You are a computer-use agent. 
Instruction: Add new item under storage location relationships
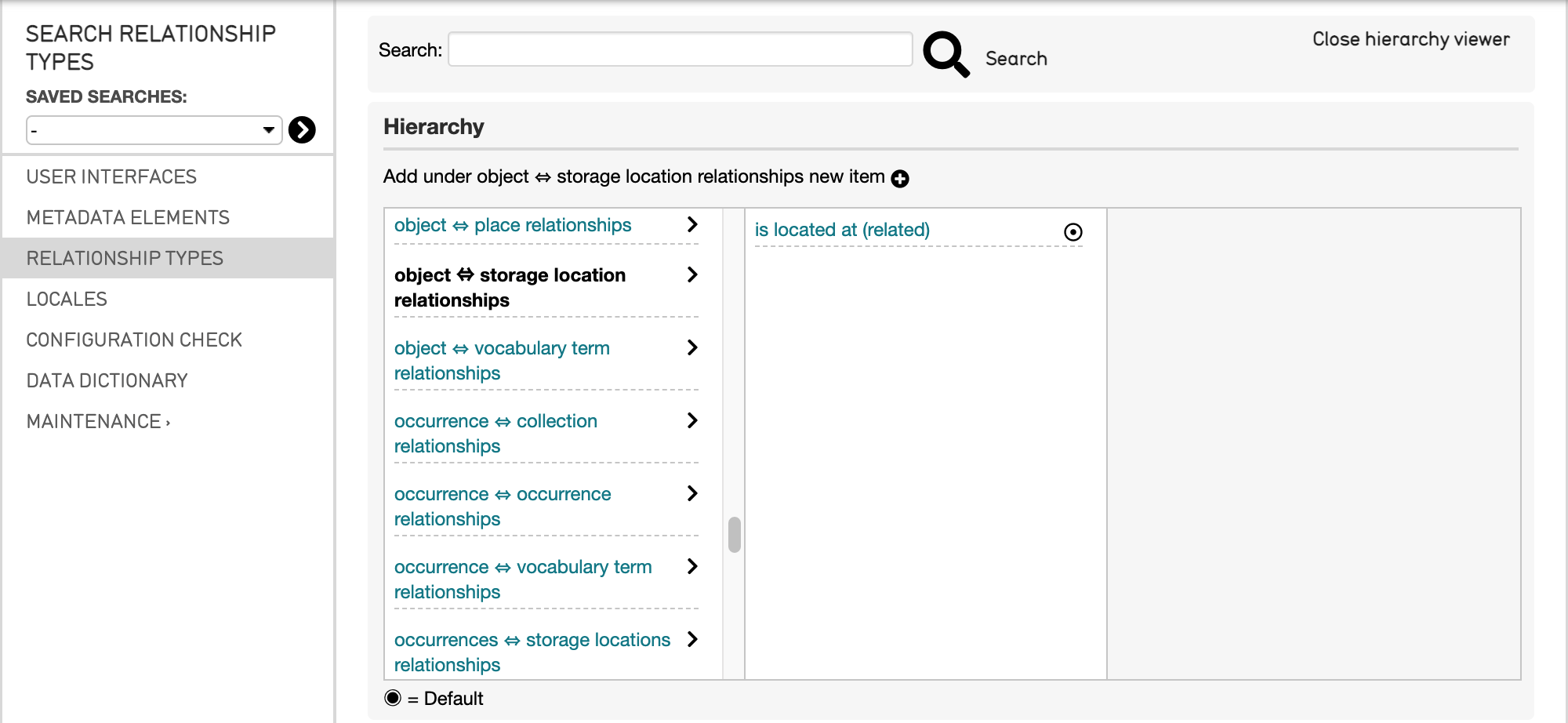900,179
